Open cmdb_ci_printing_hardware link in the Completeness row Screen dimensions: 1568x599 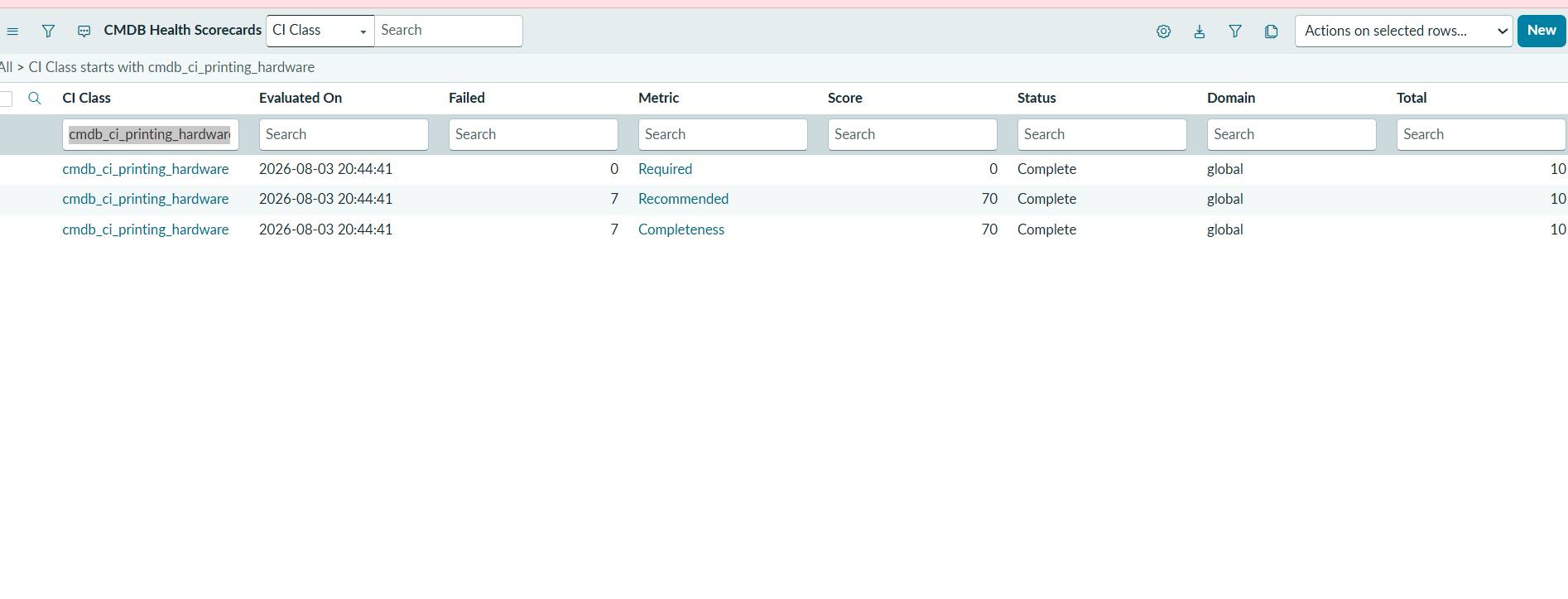pos(146,229)
